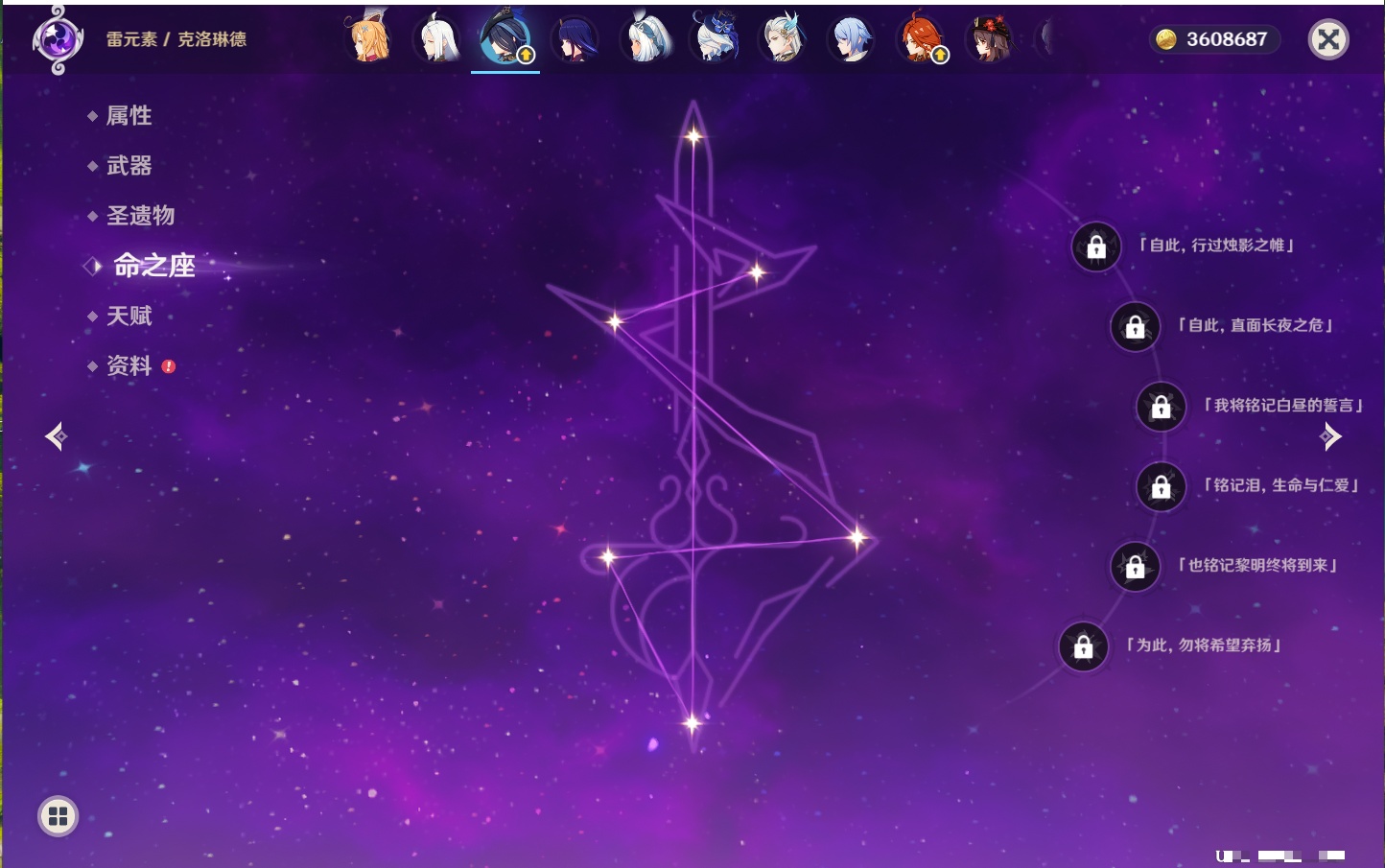Click the 雷元素 / 克洛琳德 title text

click(176, 39)
